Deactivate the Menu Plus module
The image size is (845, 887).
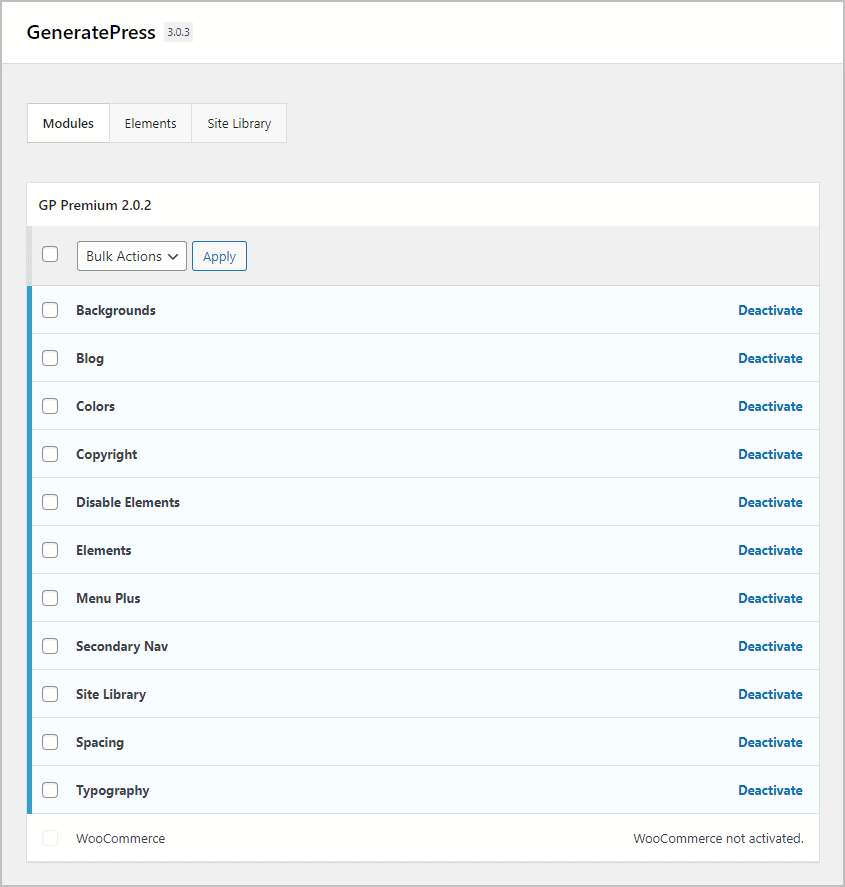(x=770, y=598)
